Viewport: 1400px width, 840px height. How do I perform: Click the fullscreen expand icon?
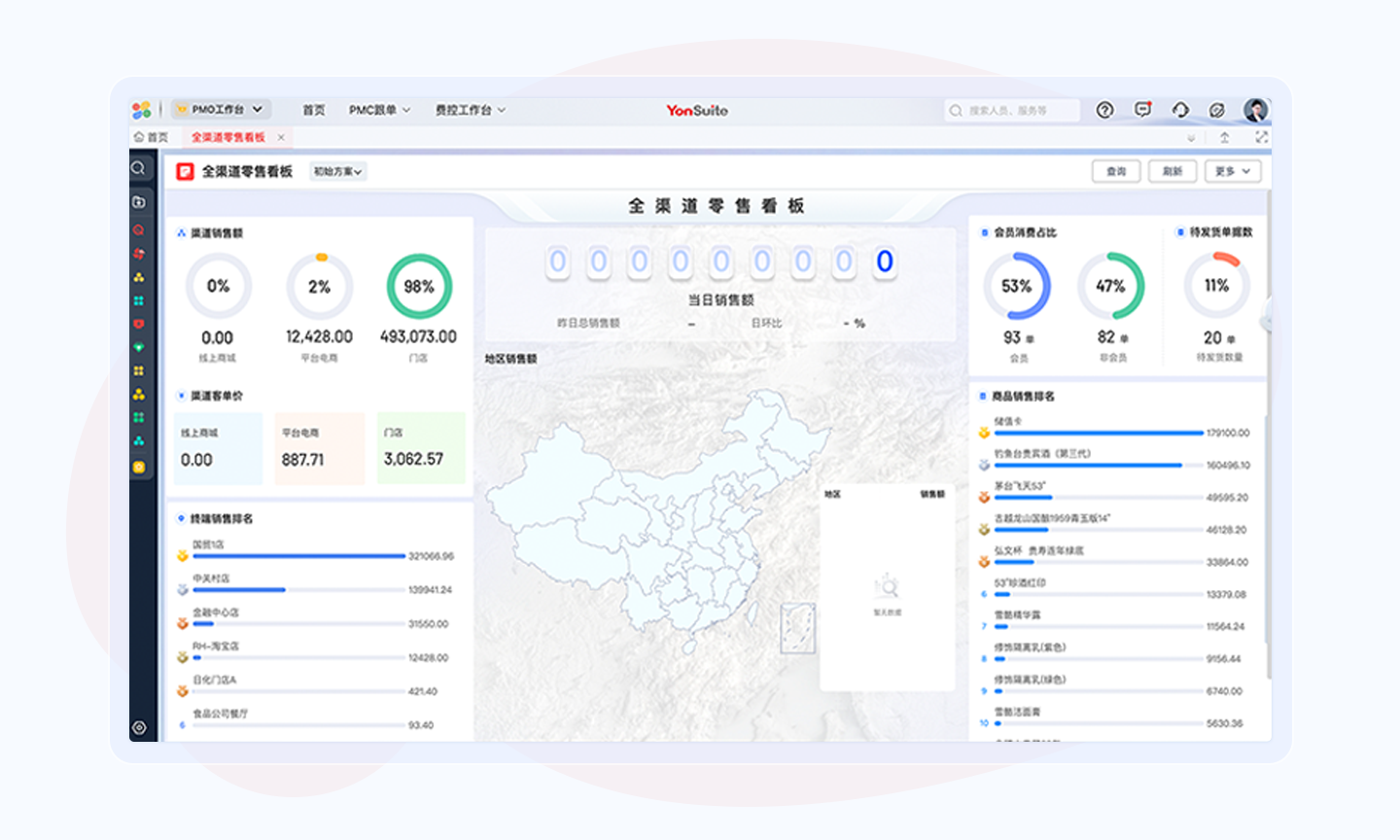[x=1261, y=137]
